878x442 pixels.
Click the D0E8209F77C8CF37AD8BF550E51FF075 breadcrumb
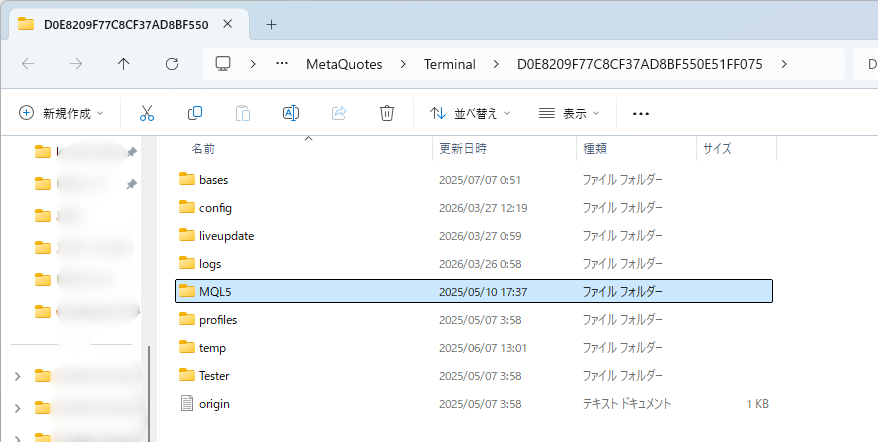[x=639, y=64]
